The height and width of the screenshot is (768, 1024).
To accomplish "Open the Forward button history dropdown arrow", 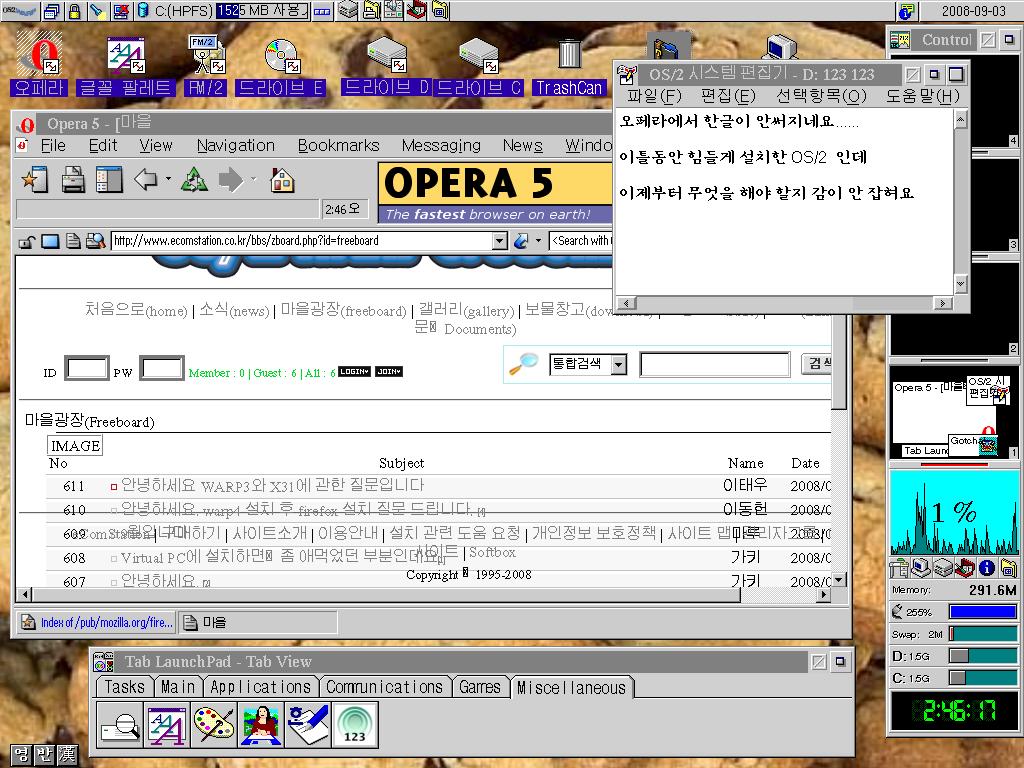I will [x=253, y=179].
